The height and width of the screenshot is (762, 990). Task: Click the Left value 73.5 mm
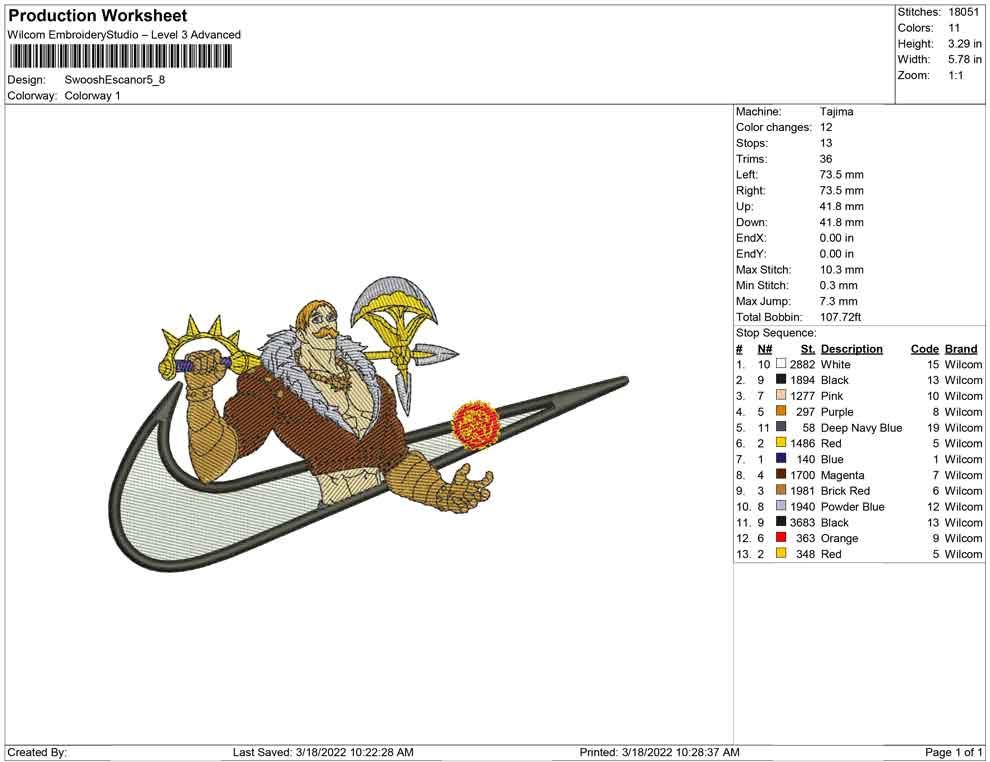point(842,174)
